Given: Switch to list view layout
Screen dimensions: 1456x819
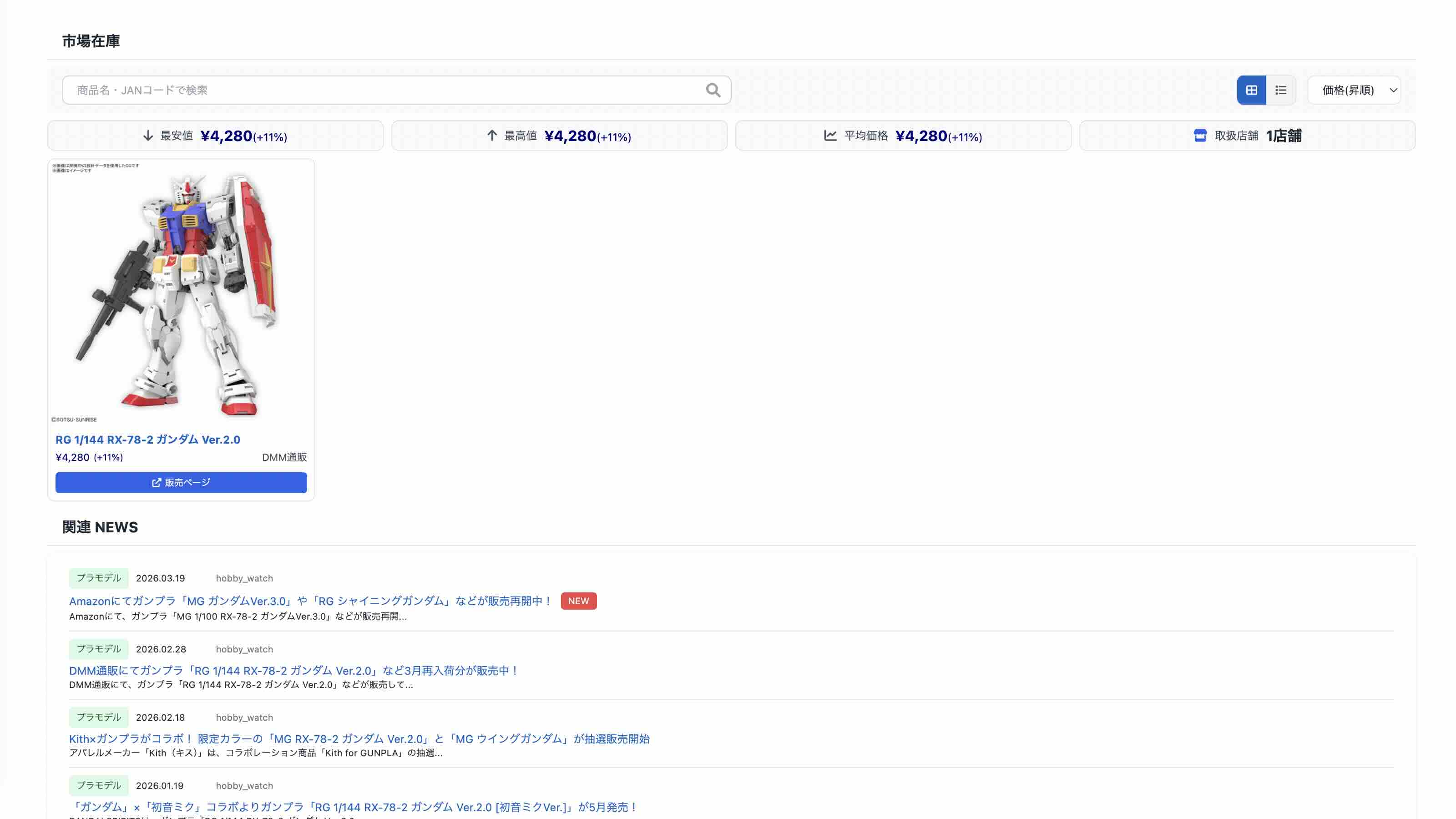Looking at the screenshot, I should [x=1281, y=90].
